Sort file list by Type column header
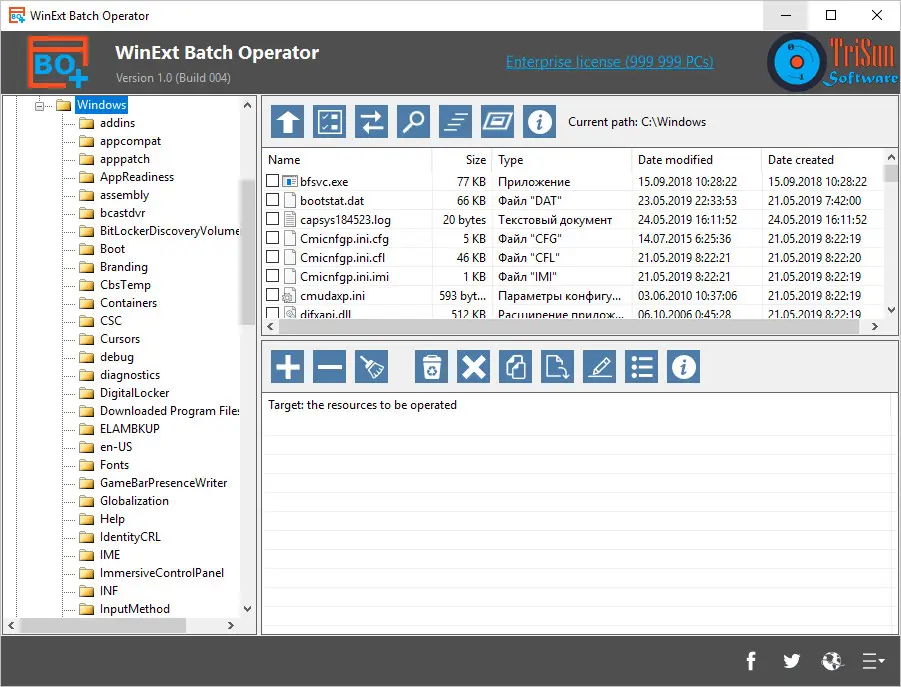This screenshot has width=901, height=687. point(562,160)
